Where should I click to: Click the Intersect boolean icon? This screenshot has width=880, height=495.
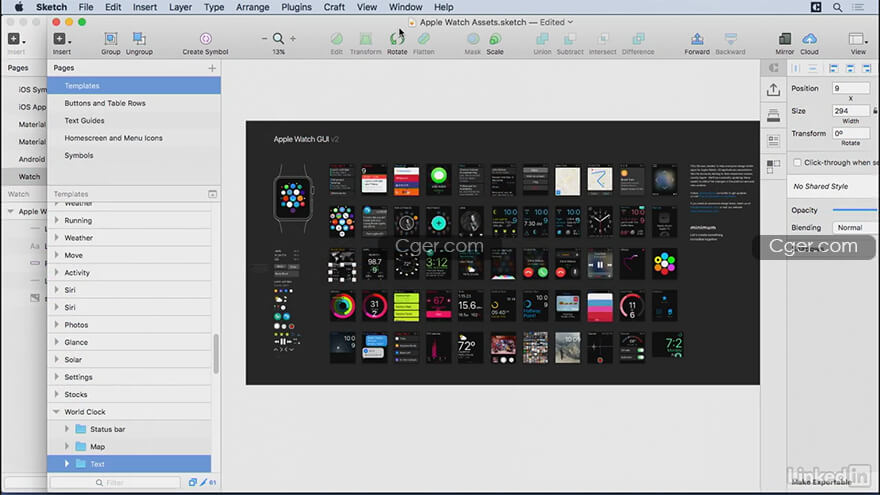pyautogui.click(x=603, y=43)
